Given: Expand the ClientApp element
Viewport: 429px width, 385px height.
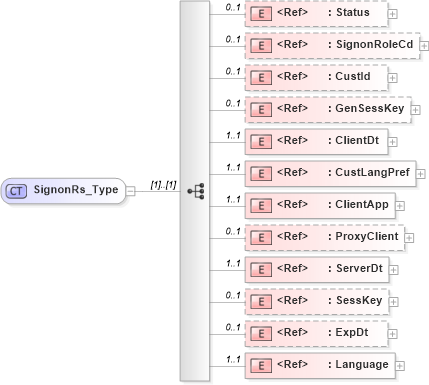Looking at the screenshot, I should coord(400,206).
